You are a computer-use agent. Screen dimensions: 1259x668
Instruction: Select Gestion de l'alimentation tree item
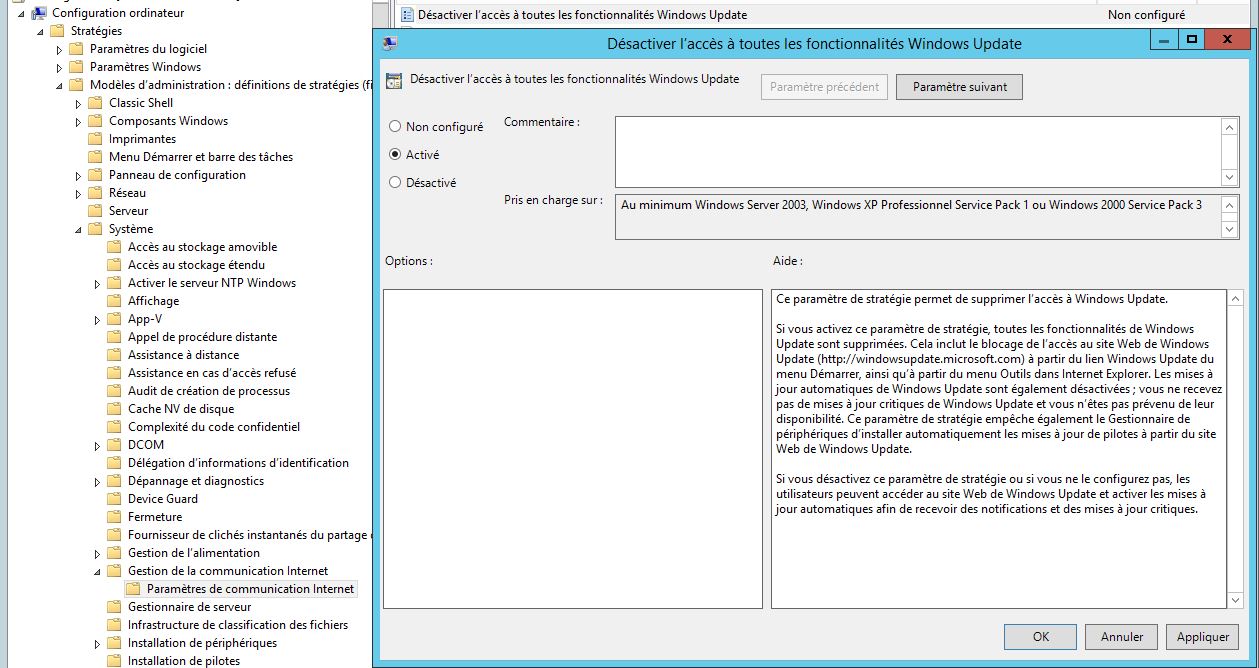[x=194, y=553]
